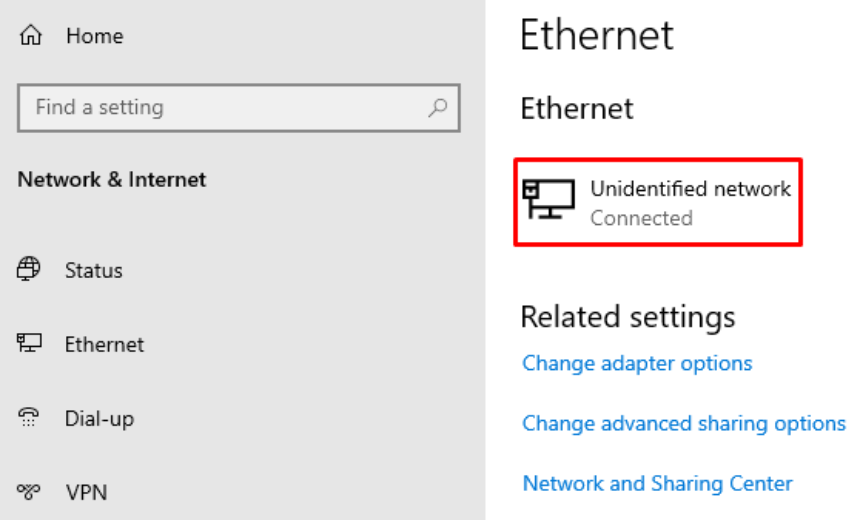Launch Network and Sharing Center link

[x=657, y=484]
